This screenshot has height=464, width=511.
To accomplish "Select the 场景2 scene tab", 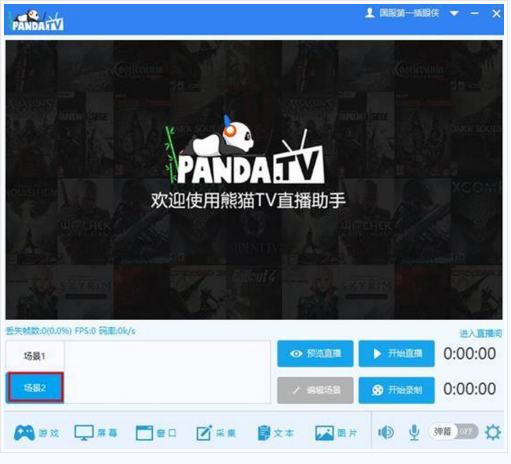I will pos(35,387).
